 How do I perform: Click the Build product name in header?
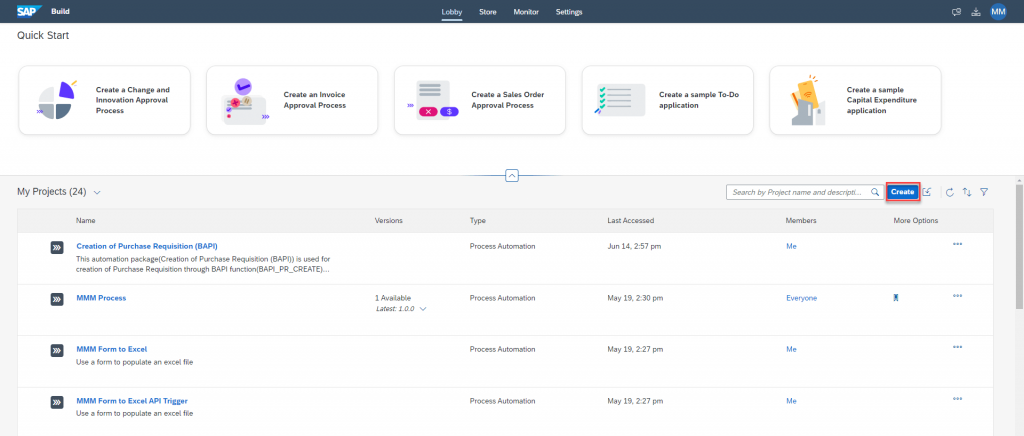click(61, 12)
